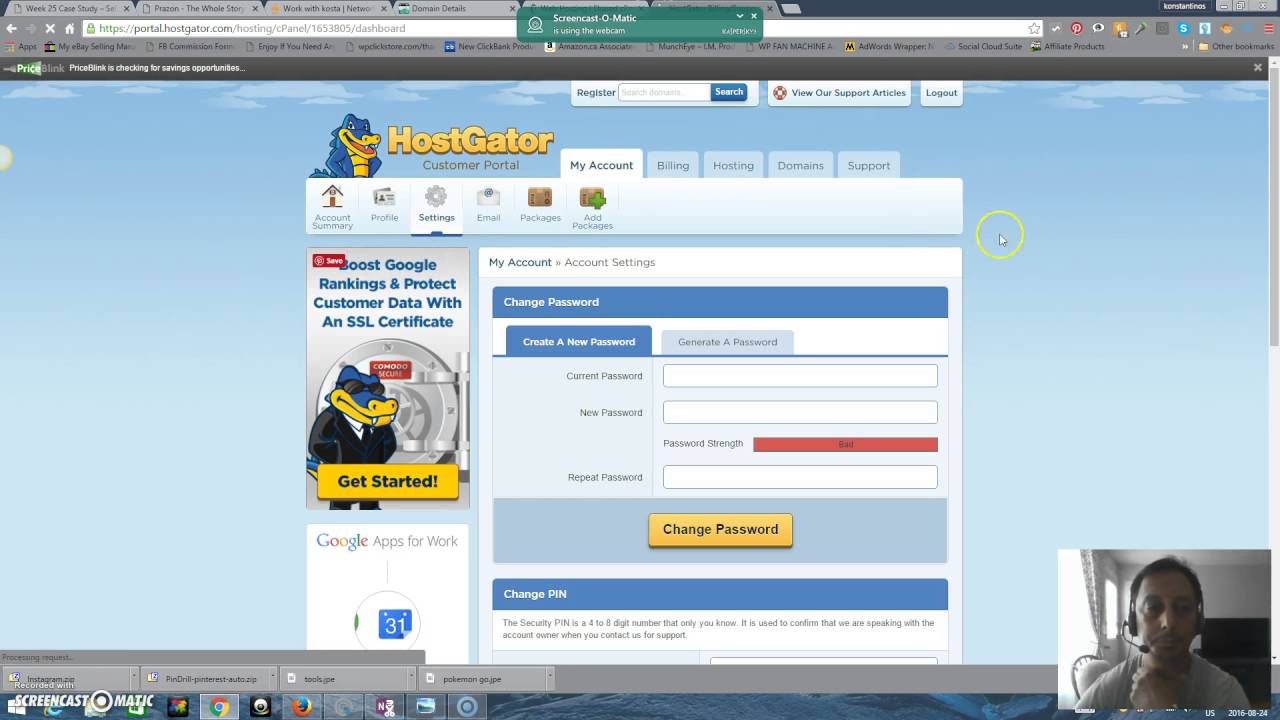
Task: Click the Logout button
Action: 941,93
